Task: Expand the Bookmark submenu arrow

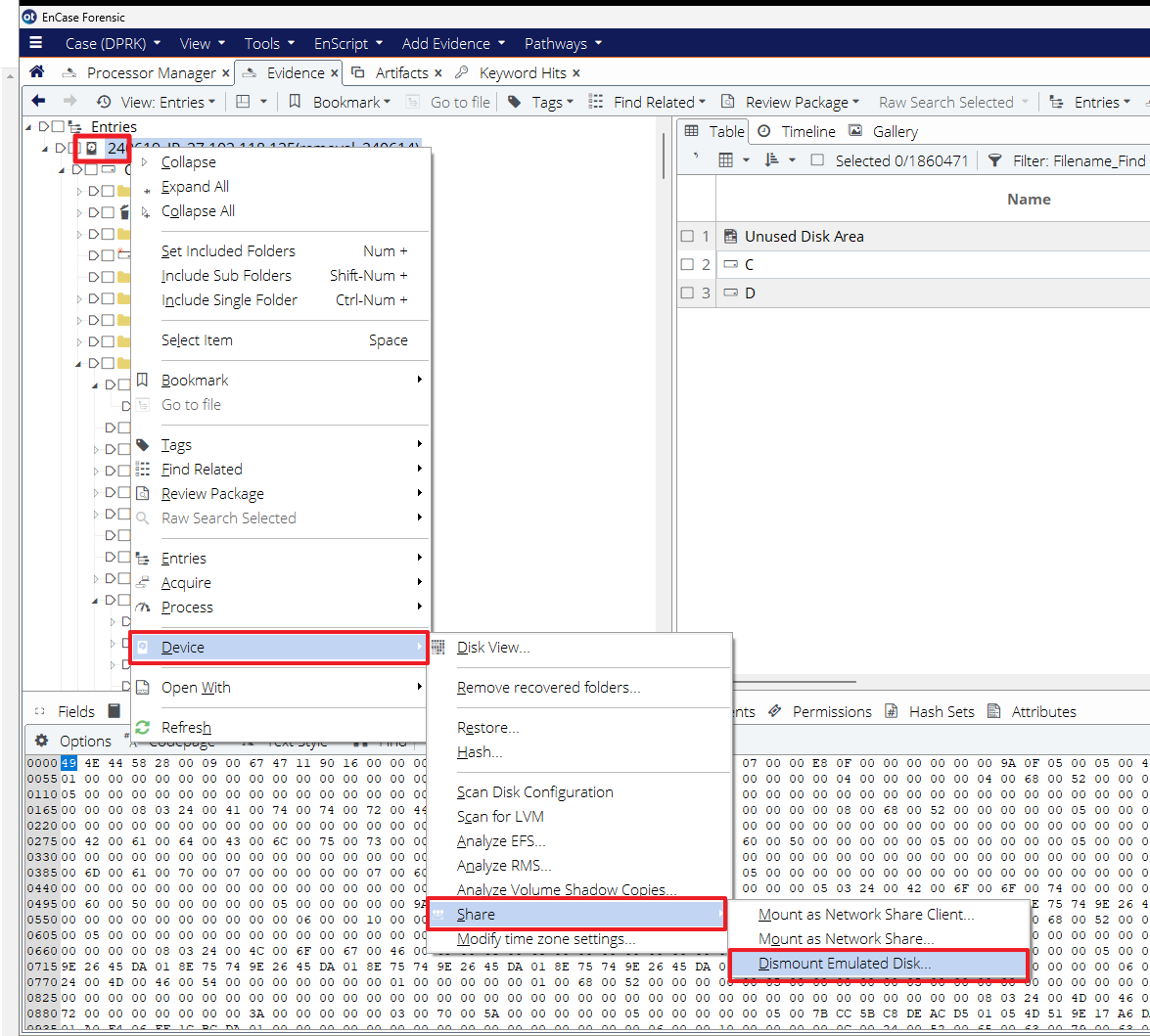Action: click(420, 379)
